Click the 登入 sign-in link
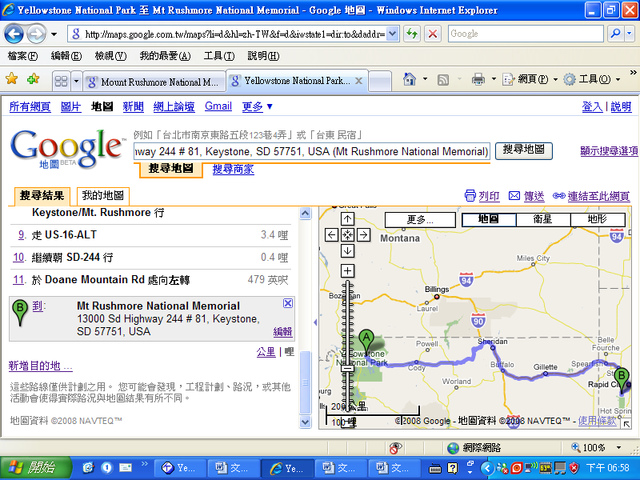The height and width of the screenshot is (480, 640). coord(592,107)
